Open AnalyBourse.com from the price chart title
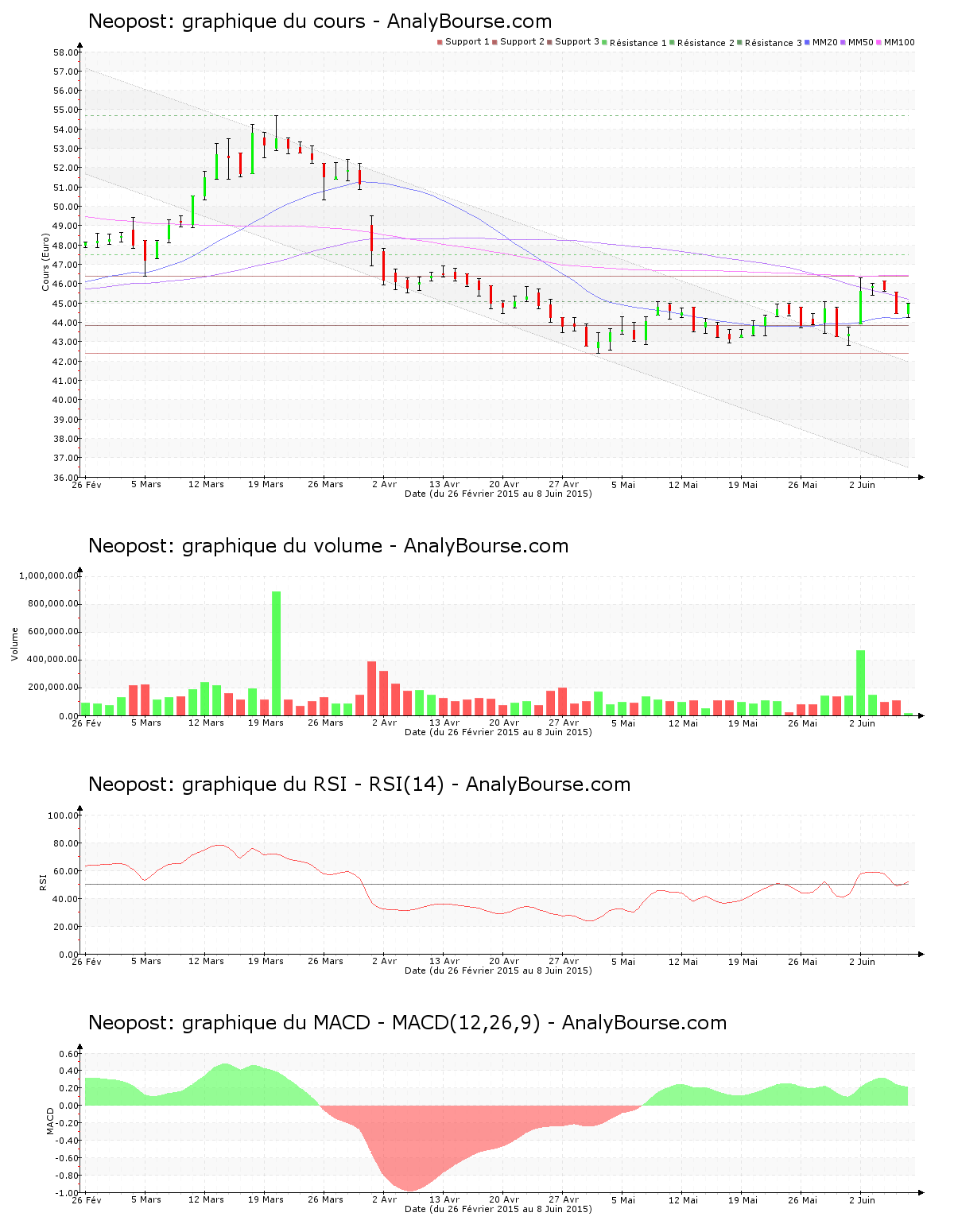 (x=466, y=21)
